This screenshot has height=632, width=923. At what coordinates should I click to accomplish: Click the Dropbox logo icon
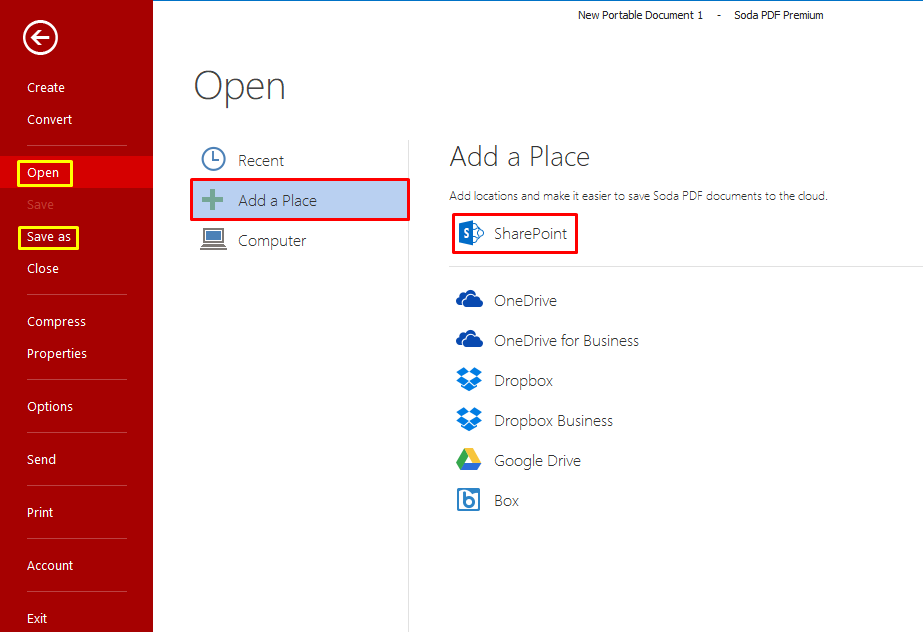(469, 380)
